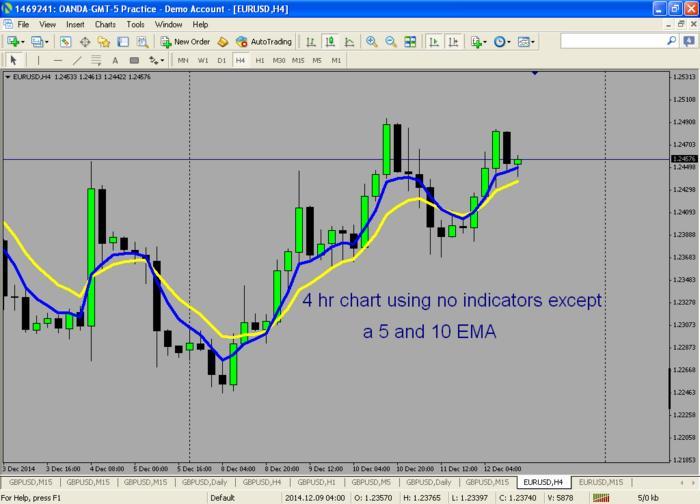
Task: Select the H1 timeframe
Action: (x=260, y=60)
